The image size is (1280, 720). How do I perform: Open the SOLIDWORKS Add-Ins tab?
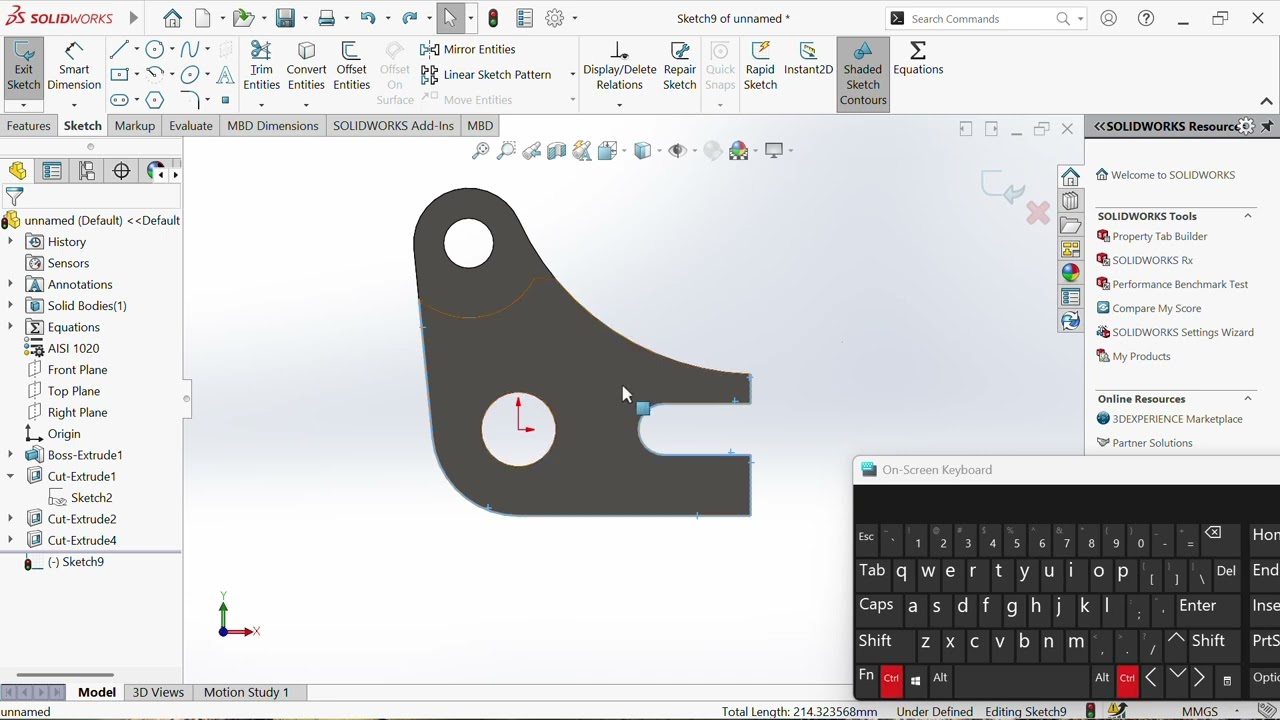click(x=393, y=126)
